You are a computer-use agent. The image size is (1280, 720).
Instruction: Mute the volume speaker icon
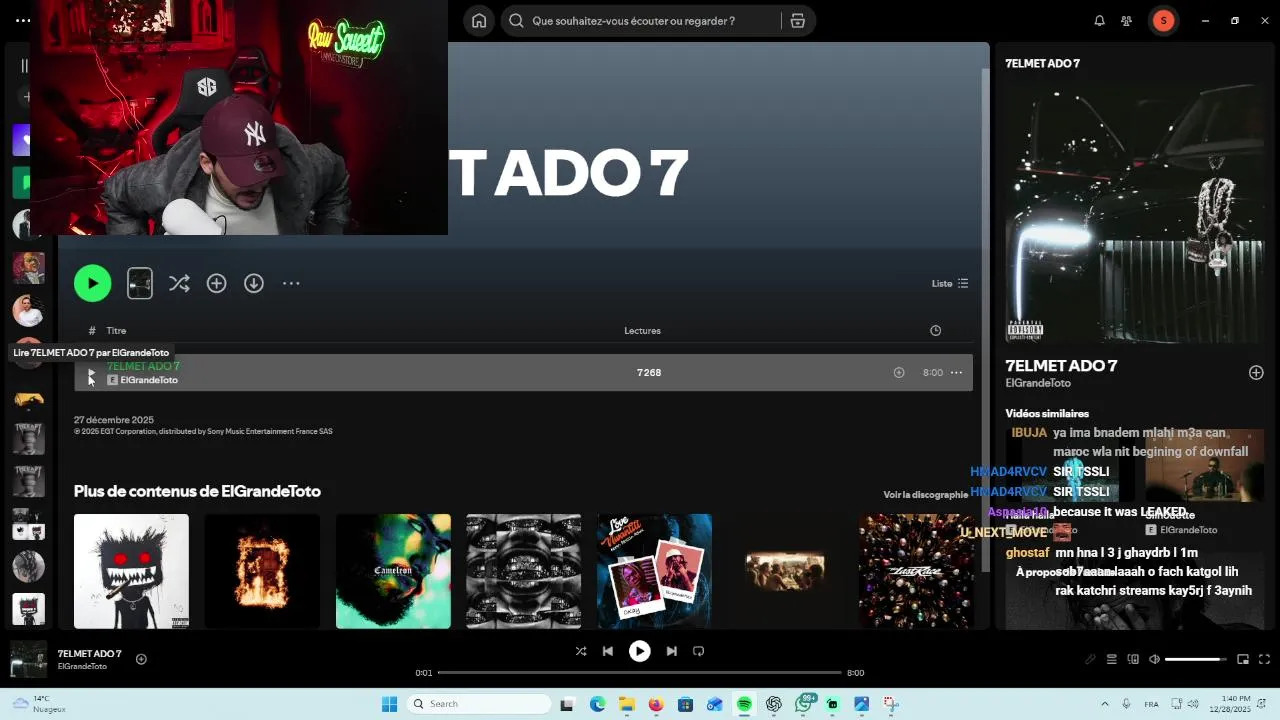click(1154, 660)
